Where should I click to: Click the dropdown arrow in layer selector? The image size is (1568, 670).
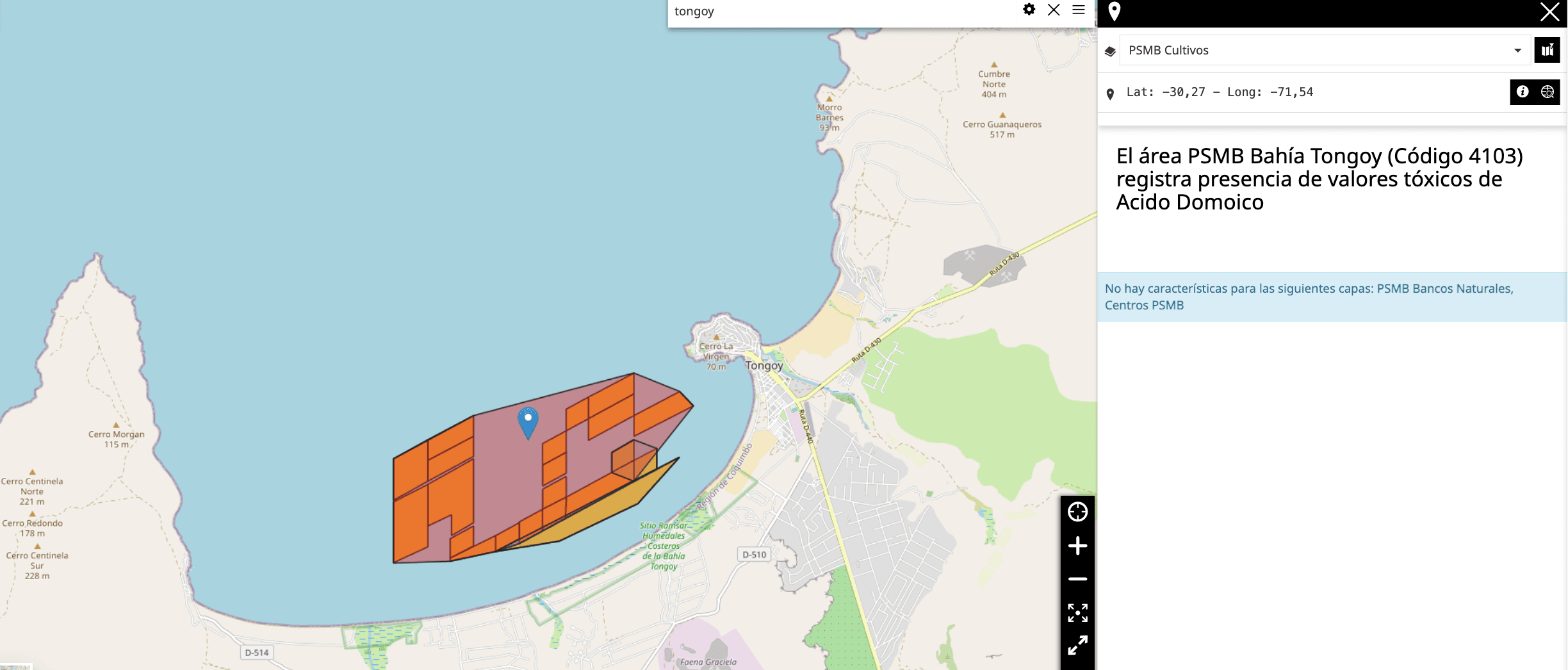[1517, 50]
